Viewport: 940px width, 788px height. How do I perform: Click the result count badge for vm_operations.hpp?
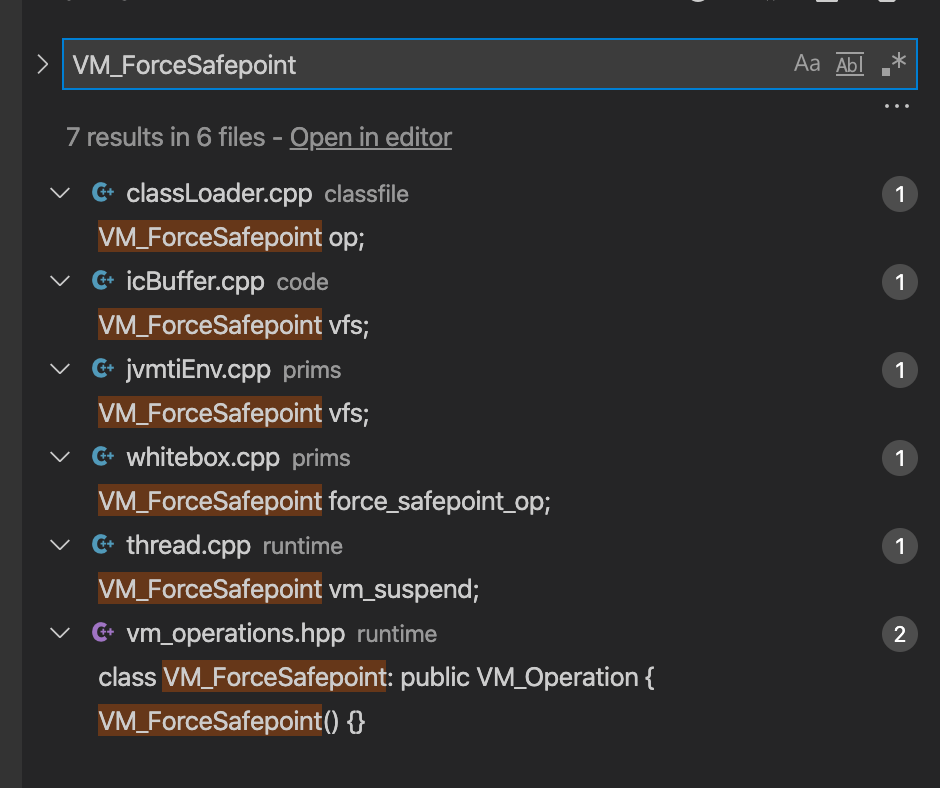coord(899,634)
